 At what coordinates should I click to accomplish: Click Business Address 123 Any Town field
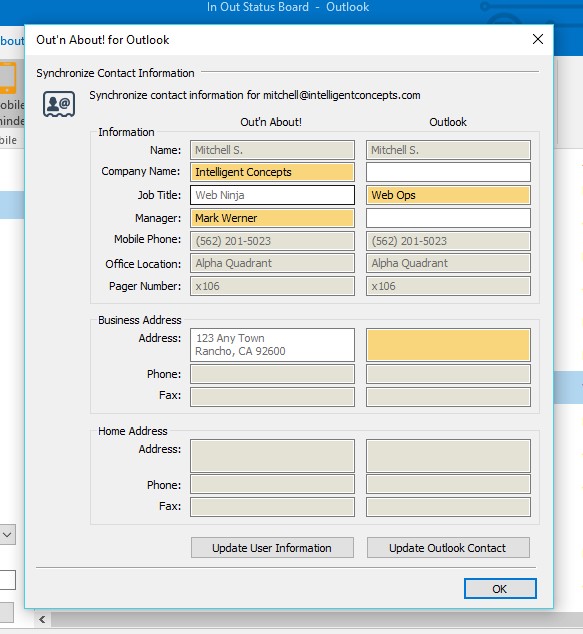272,345
